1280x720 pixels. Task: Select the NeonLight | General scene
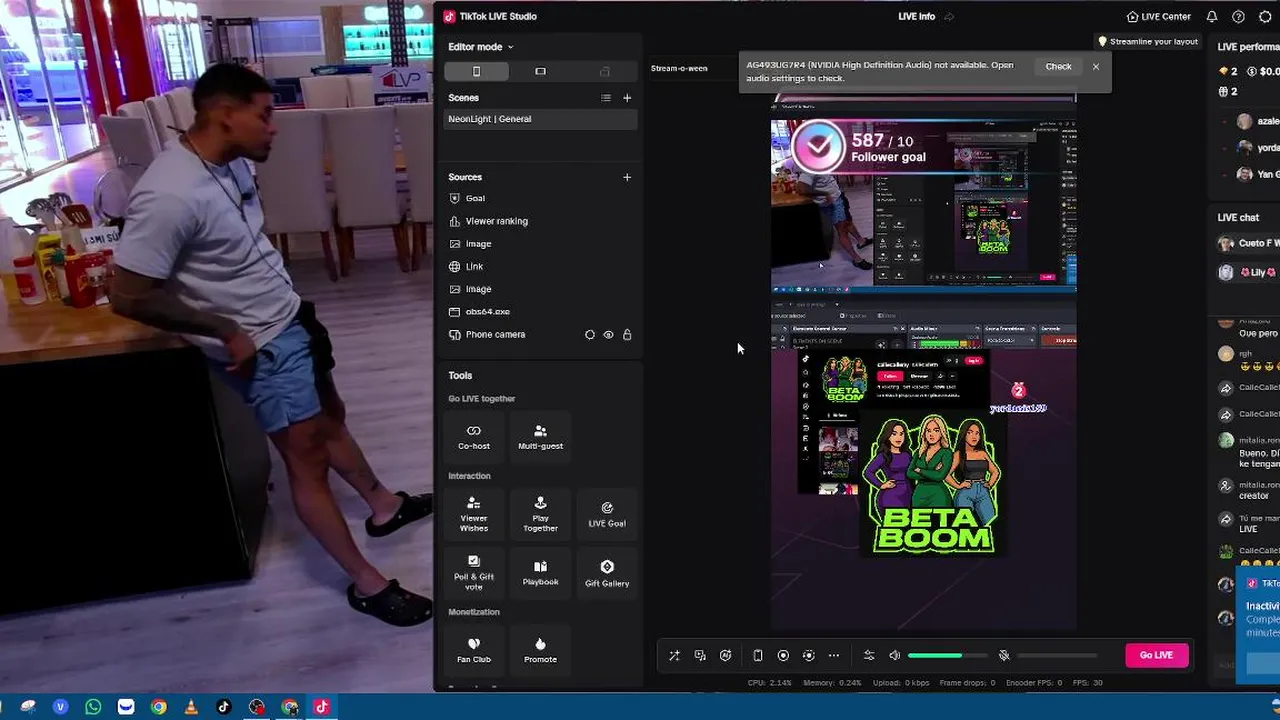pyautogui.click(x=540, y=119)
